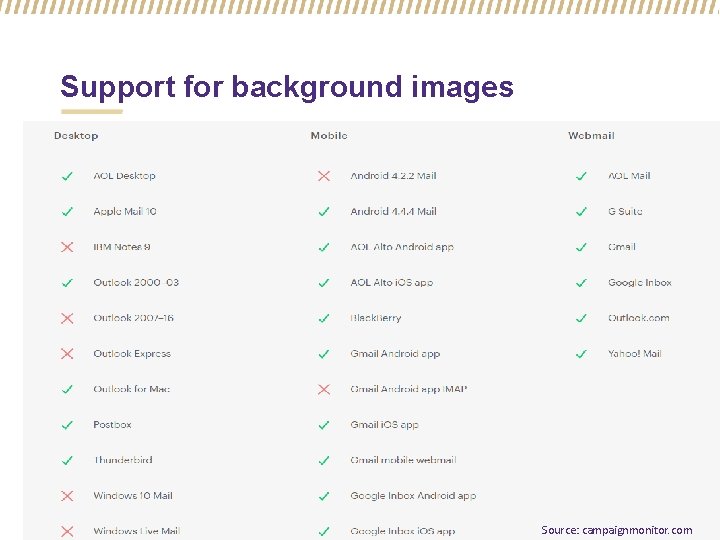Click the Outlook 2000-03 text
720x540 pixels.
136,282
